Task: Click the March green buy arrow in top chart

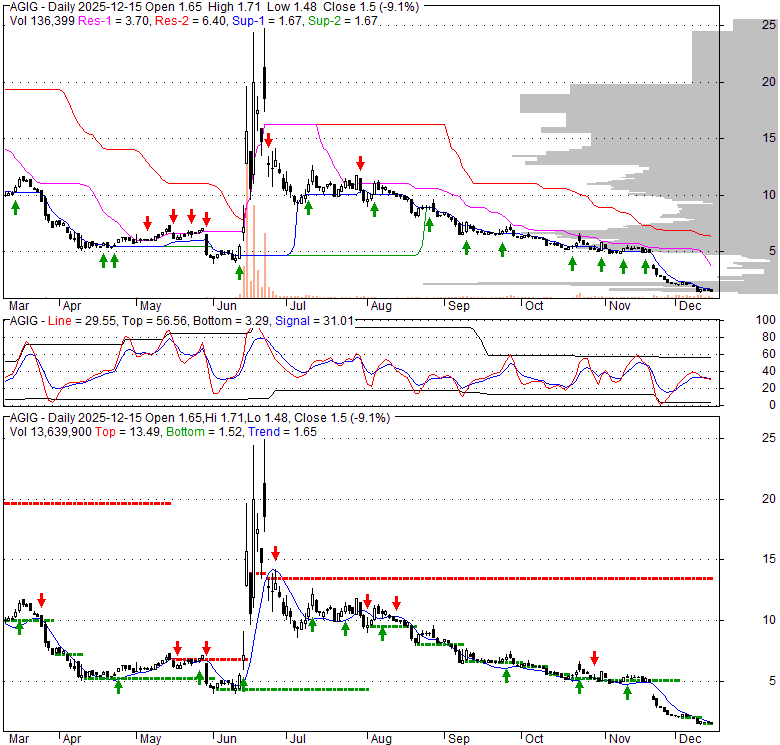Action: tap(15, 208)
